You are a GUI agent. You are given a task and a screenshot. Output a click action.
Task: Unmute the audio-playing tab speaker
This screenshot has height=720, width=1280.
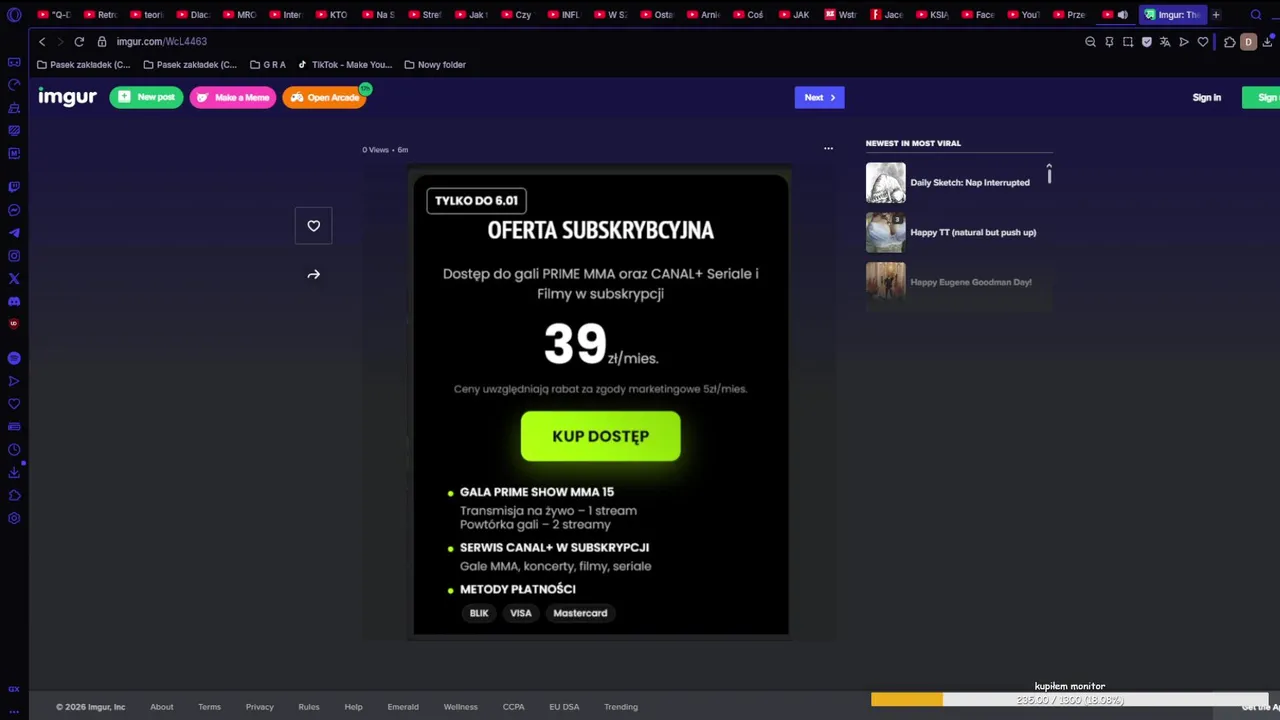pyautogui.click(x=1122, y=15)
